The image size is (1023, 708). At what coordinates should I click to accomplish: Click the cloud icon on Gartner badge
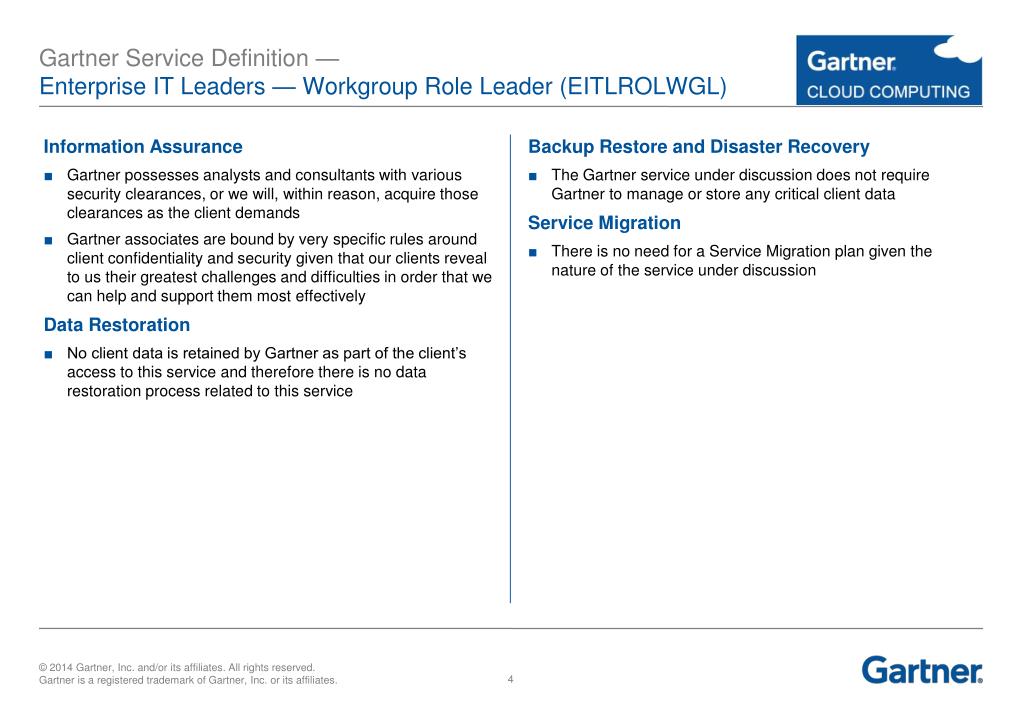(x=957, y=50)
